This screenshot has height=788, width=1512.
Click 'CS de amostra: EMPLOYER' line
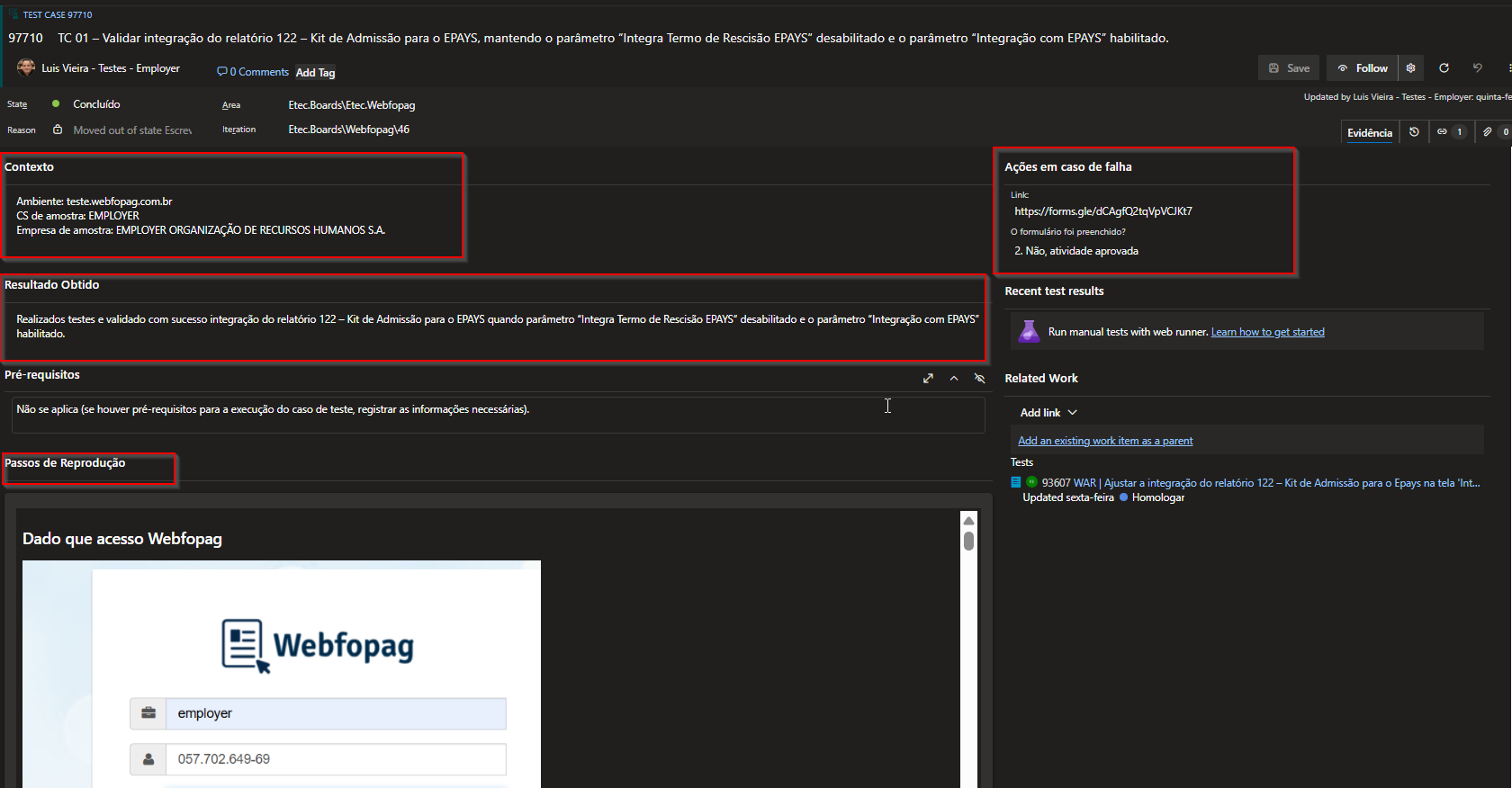(77, 216)
